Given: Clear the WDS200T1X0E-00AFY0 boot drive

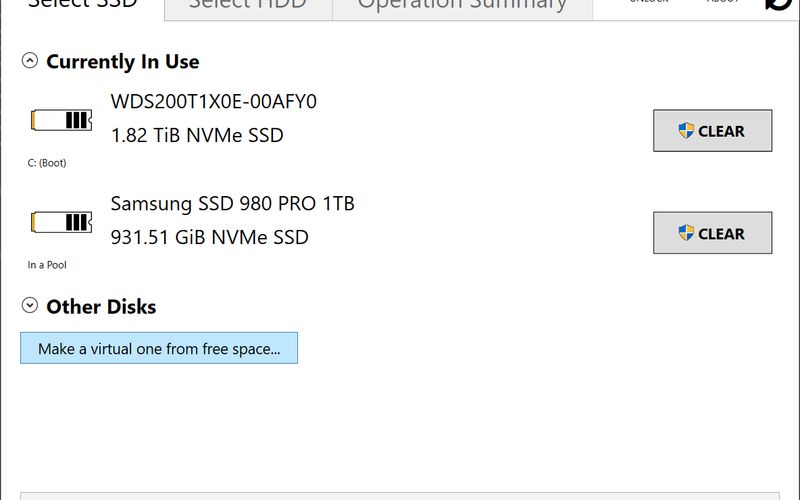Looking at the screenshot, I should point(712,131).
